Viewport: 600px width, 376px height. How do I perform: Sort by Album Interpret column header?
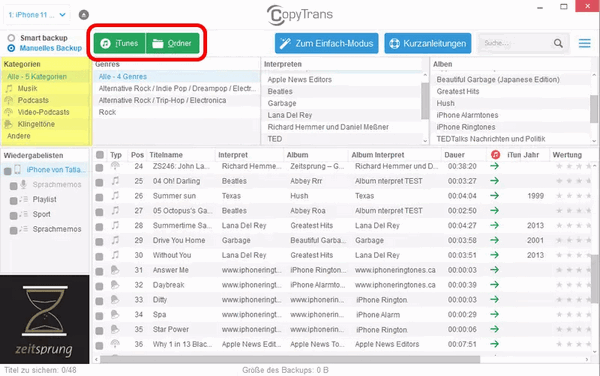click(377, 155)
